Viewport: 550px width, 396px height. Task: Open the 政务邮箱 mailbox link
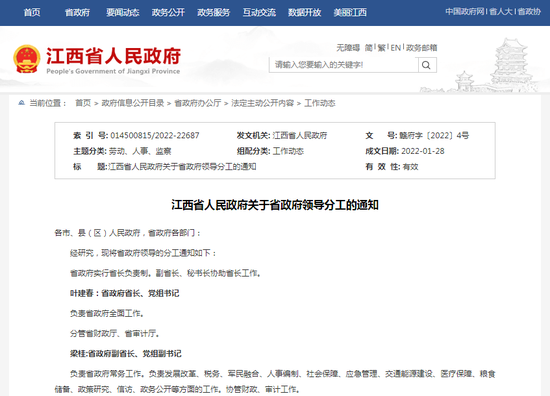[422, 48]
